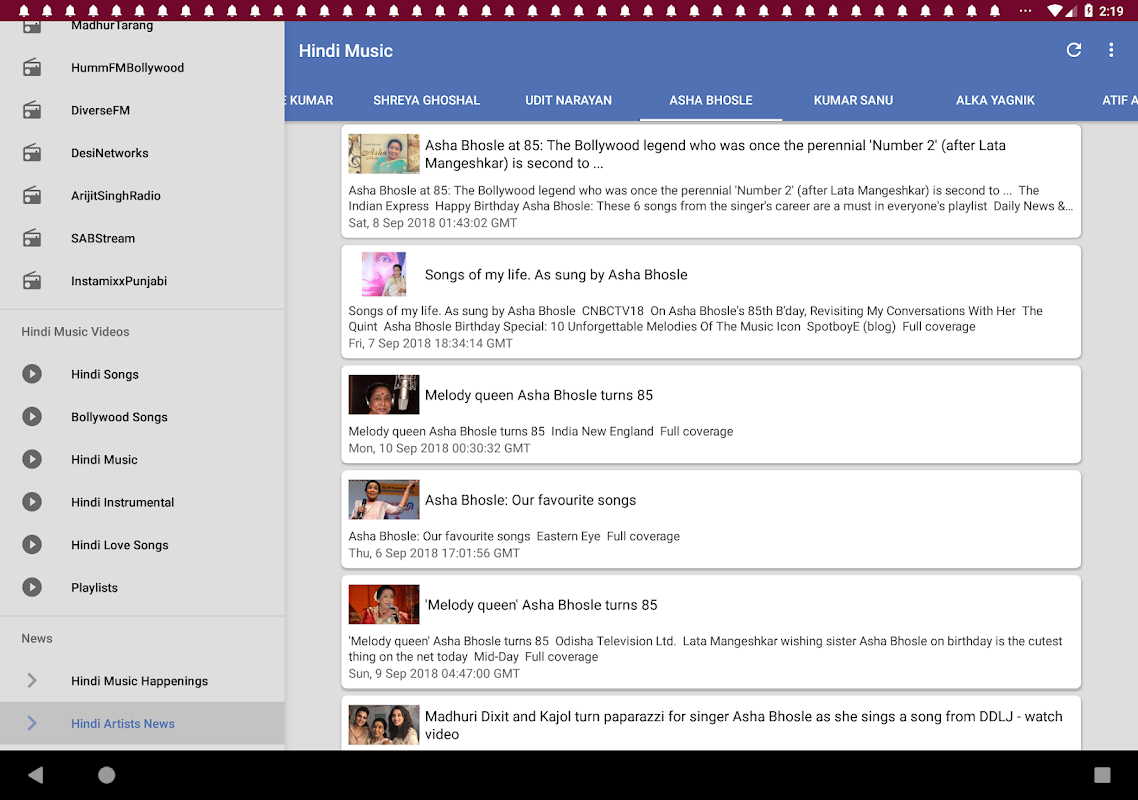
Task: Select the Asha Bhosle tab
Action: pos(711,100)
